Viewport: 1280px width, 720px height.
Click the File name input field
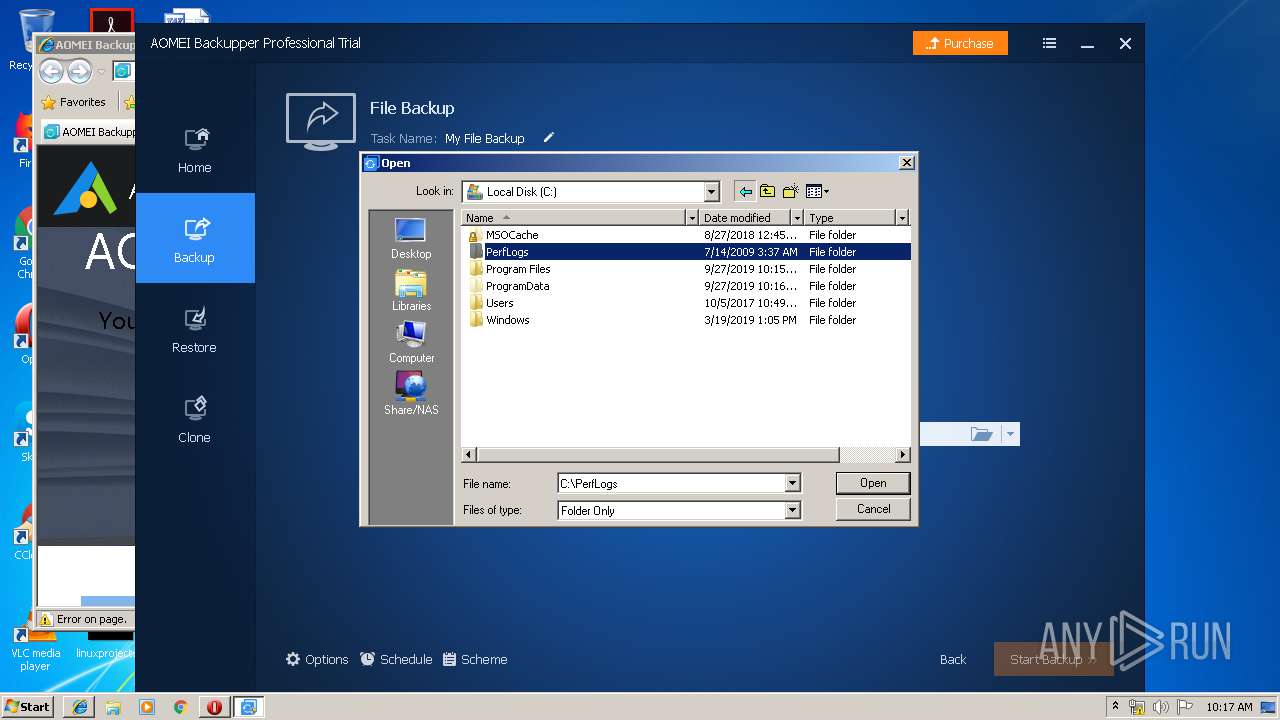tap(671, 483)
